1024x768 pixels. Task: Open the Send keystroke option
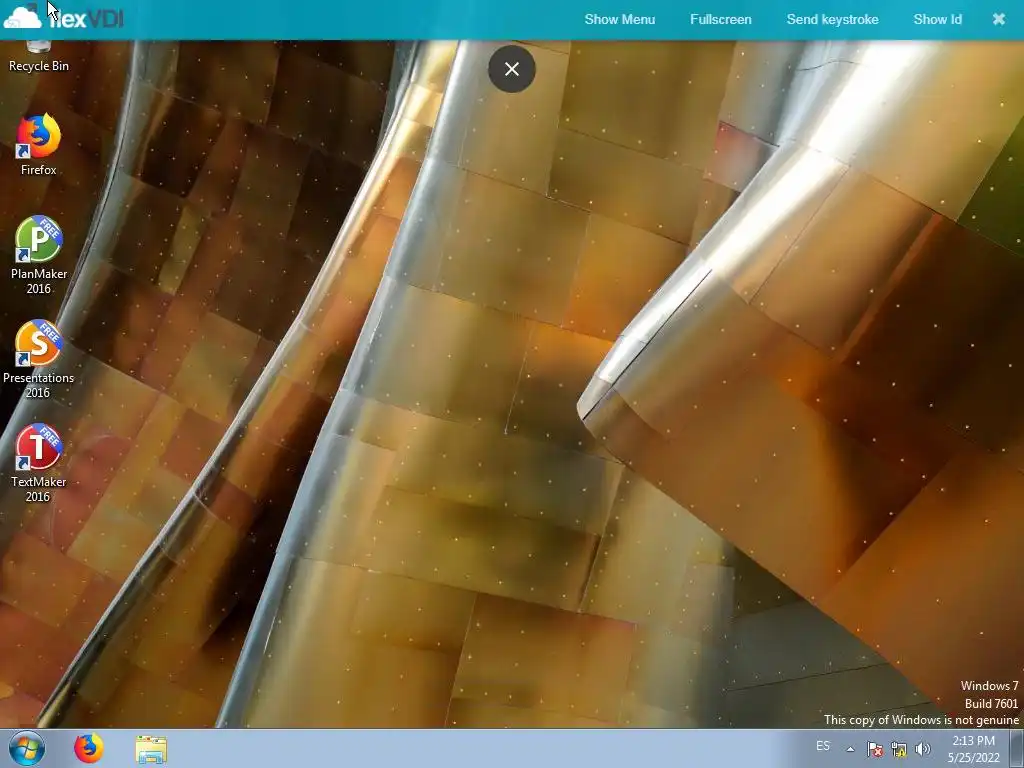tap(832, 20)
